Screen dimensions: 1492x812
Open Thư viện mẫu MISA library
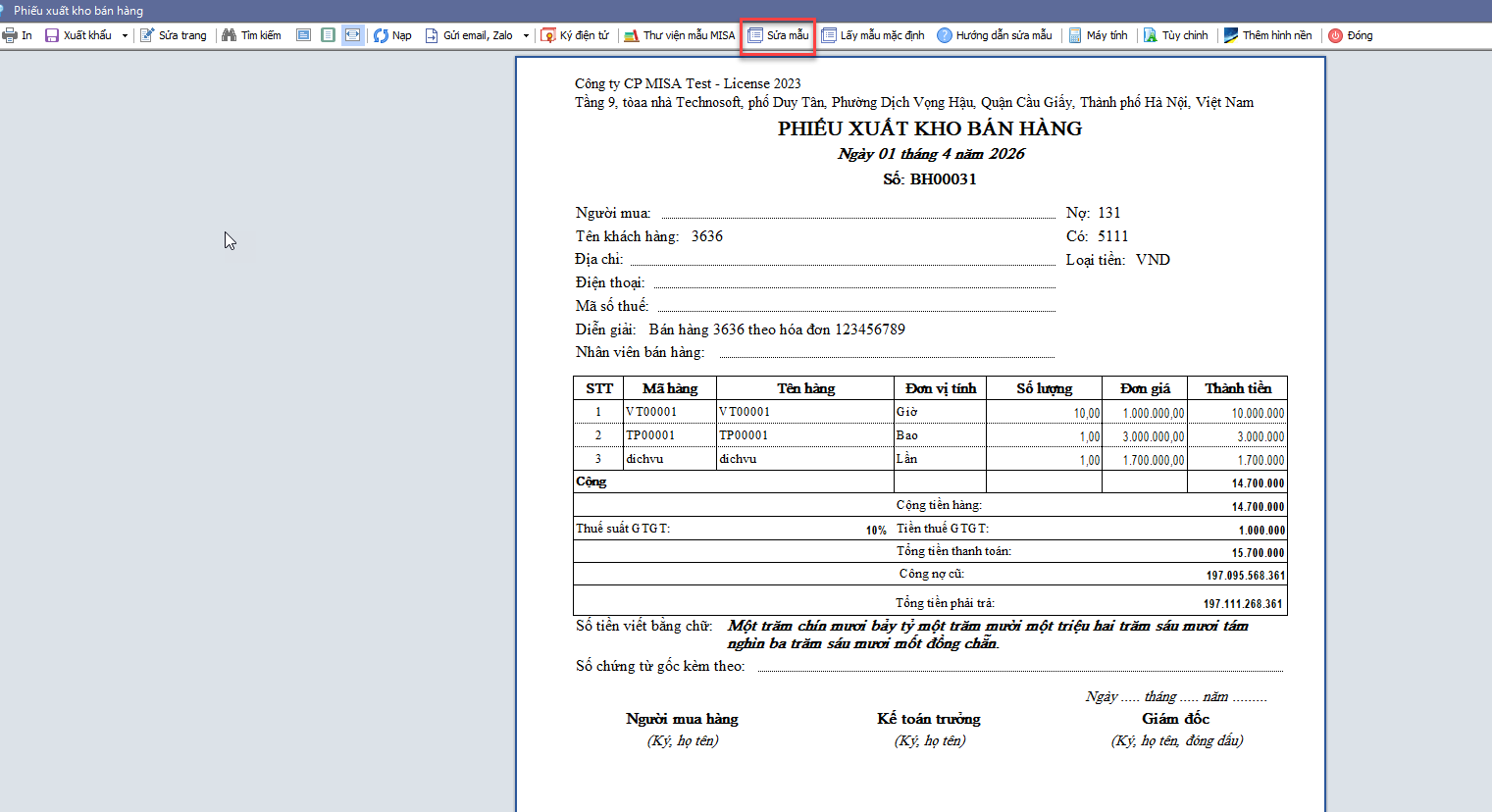679,35
